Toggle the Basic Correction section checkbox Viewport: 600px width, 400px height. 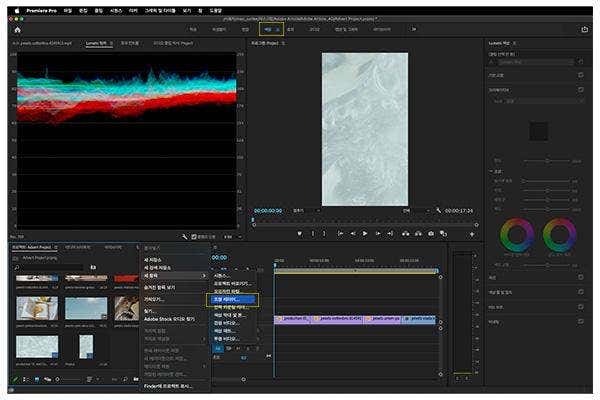point(581,74)
